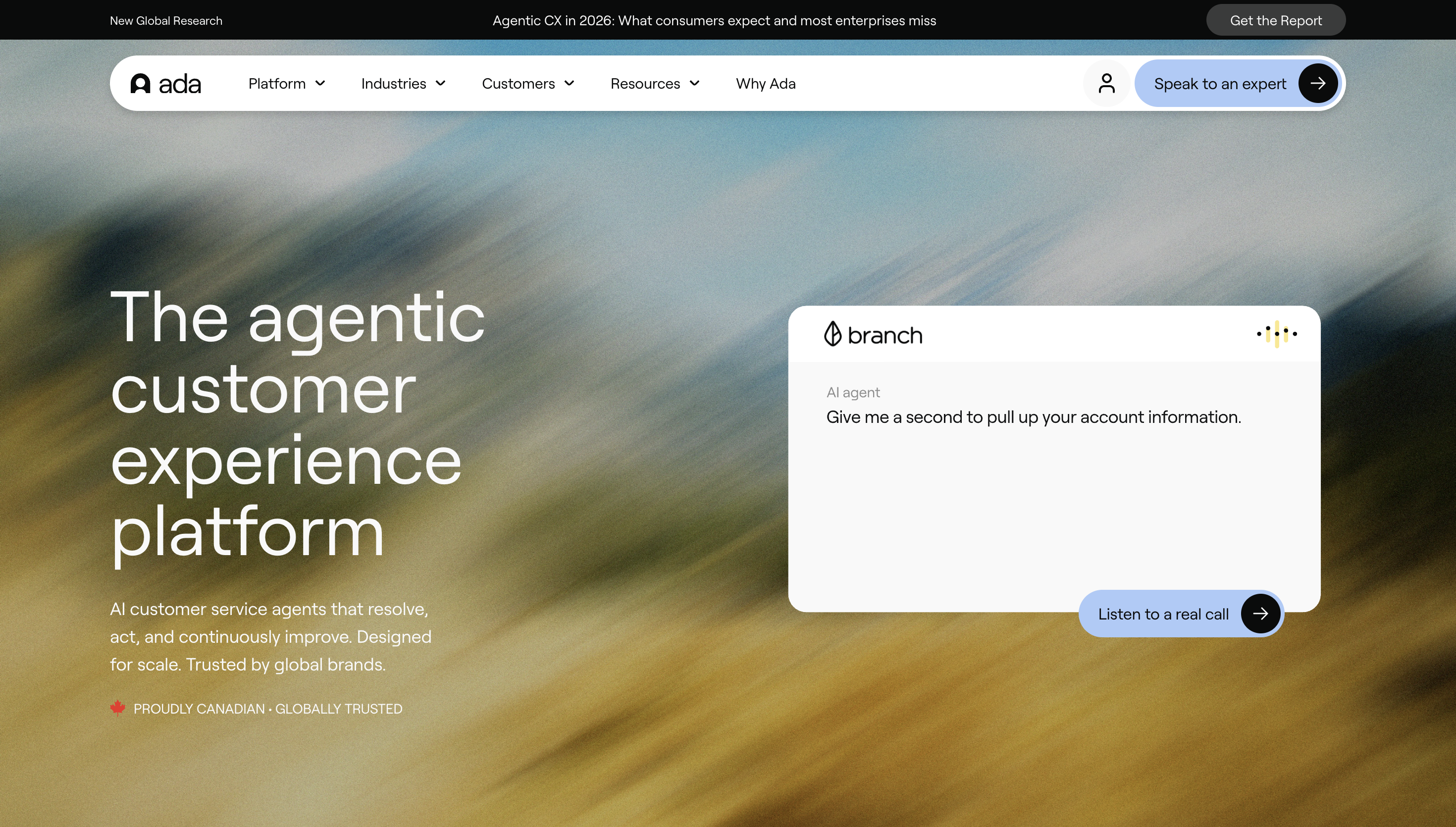Click Proudly Canadian Globally Trusted text
Image resolution: width=1456 pixels, height=827 pixels.
pos(267,709)
